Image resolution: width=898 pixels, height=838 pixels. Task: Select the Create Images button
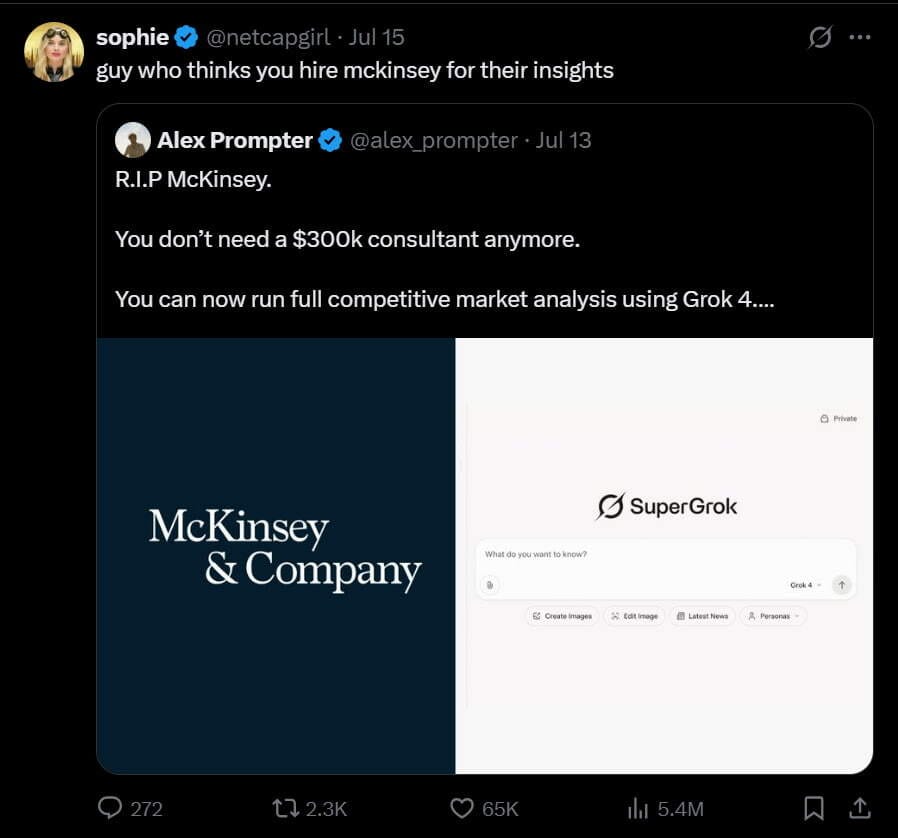click(562, 616)
